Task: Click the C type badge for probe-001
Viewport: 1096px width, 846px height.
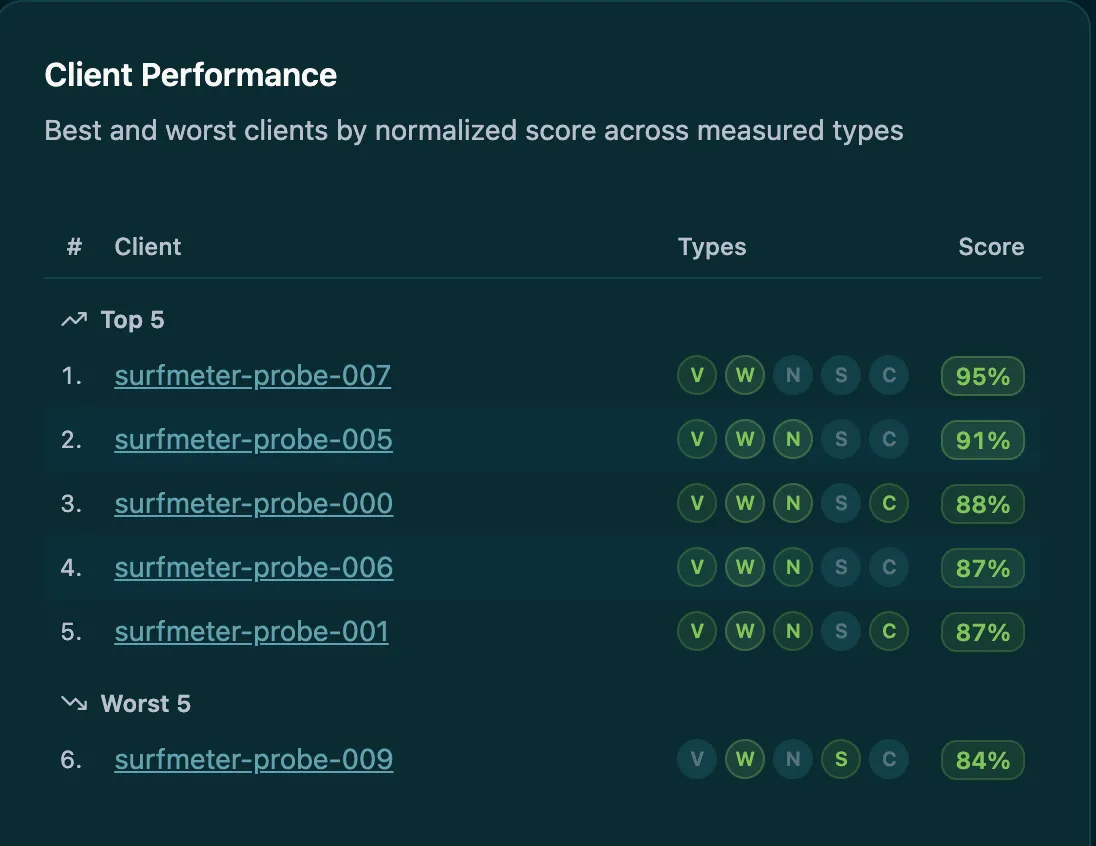Action: pyautogui.click(x=889, y=631)
